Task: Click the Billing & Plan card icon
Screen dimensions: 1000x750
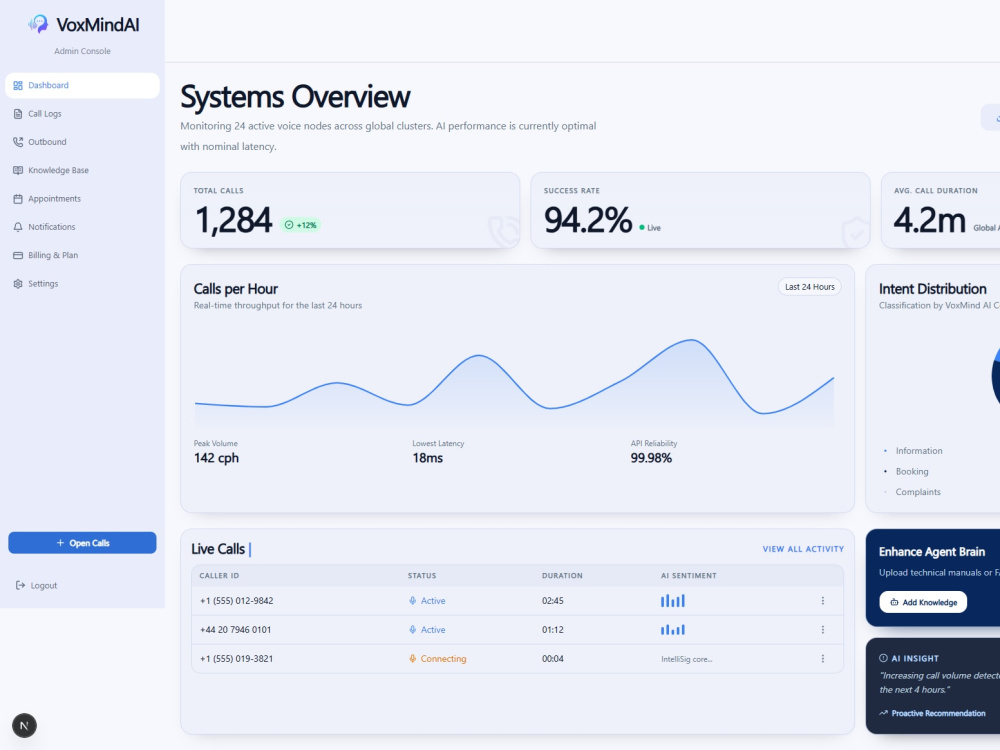Action: tap(18, 255)
